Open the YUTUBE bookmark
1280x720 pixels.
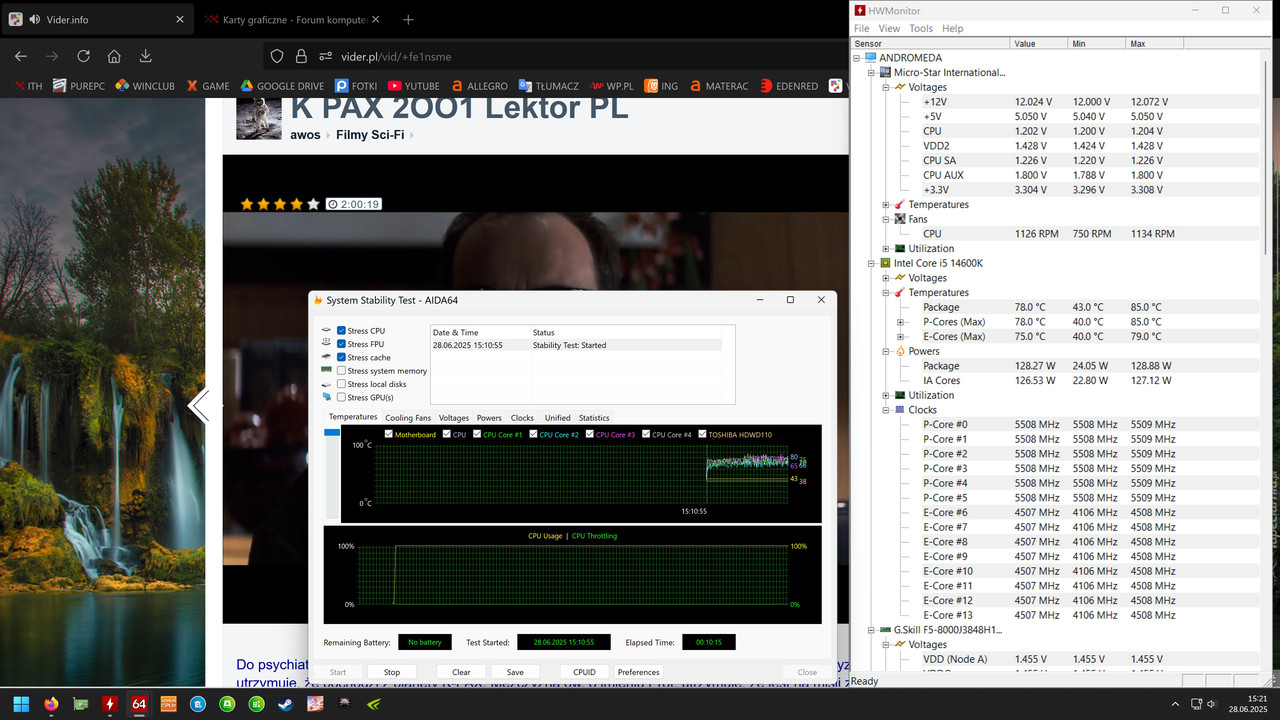click(413, 86)
